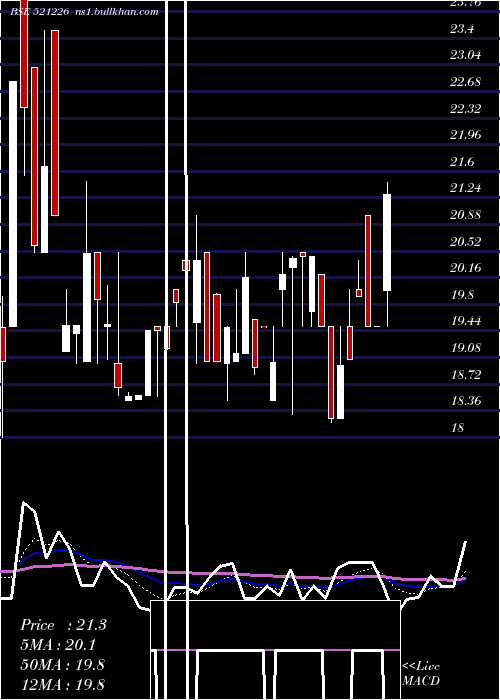500x700 pixels.
Task: Click the 18.36 price axis label
Action: pos(466,401)
